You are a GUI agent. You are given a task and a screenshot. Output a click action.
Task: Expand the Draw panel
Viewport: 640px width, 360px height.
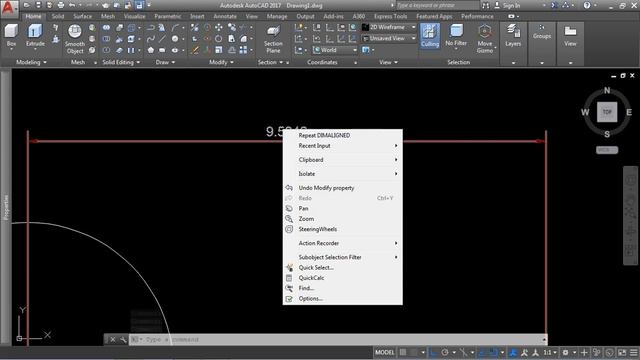(x=165, y=62)
